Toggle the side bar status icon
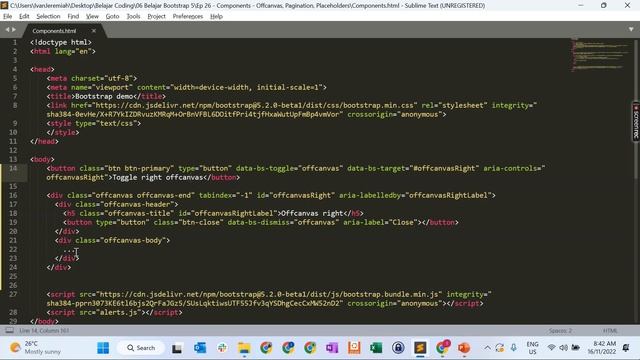 pos(9,331)
